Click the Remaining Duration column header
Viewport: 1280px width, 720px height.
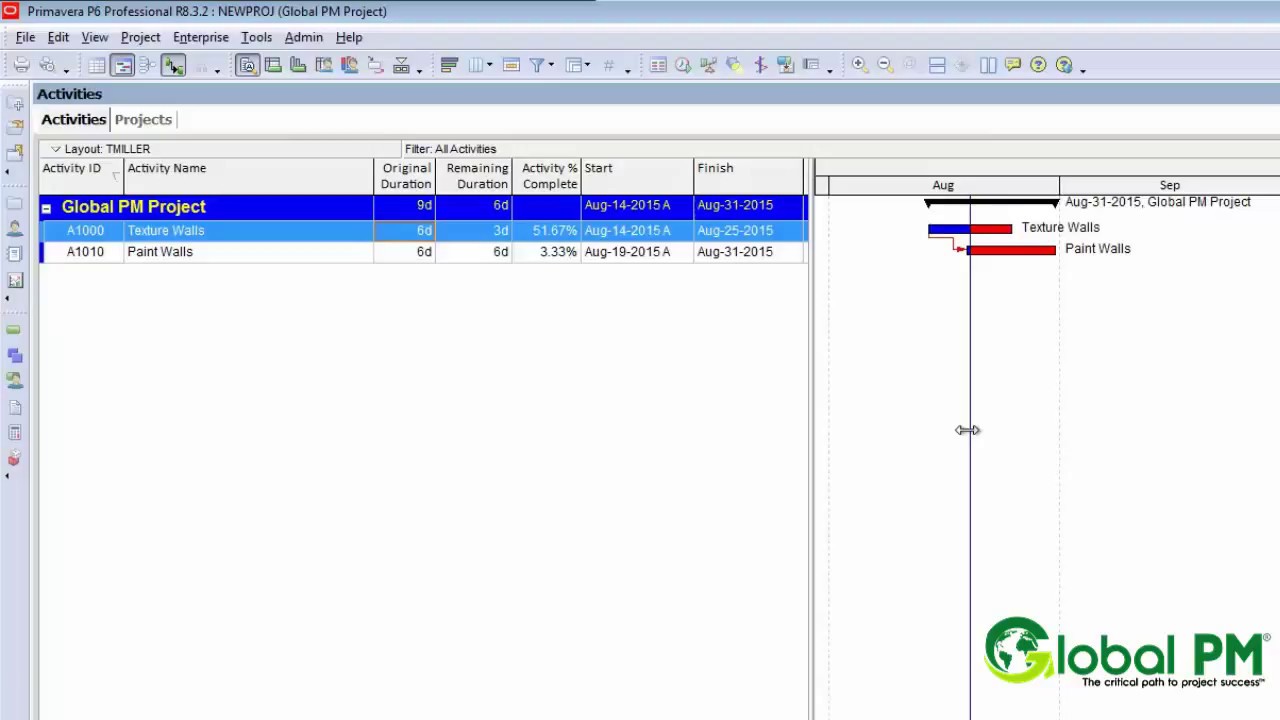click(x=473, y=176)
